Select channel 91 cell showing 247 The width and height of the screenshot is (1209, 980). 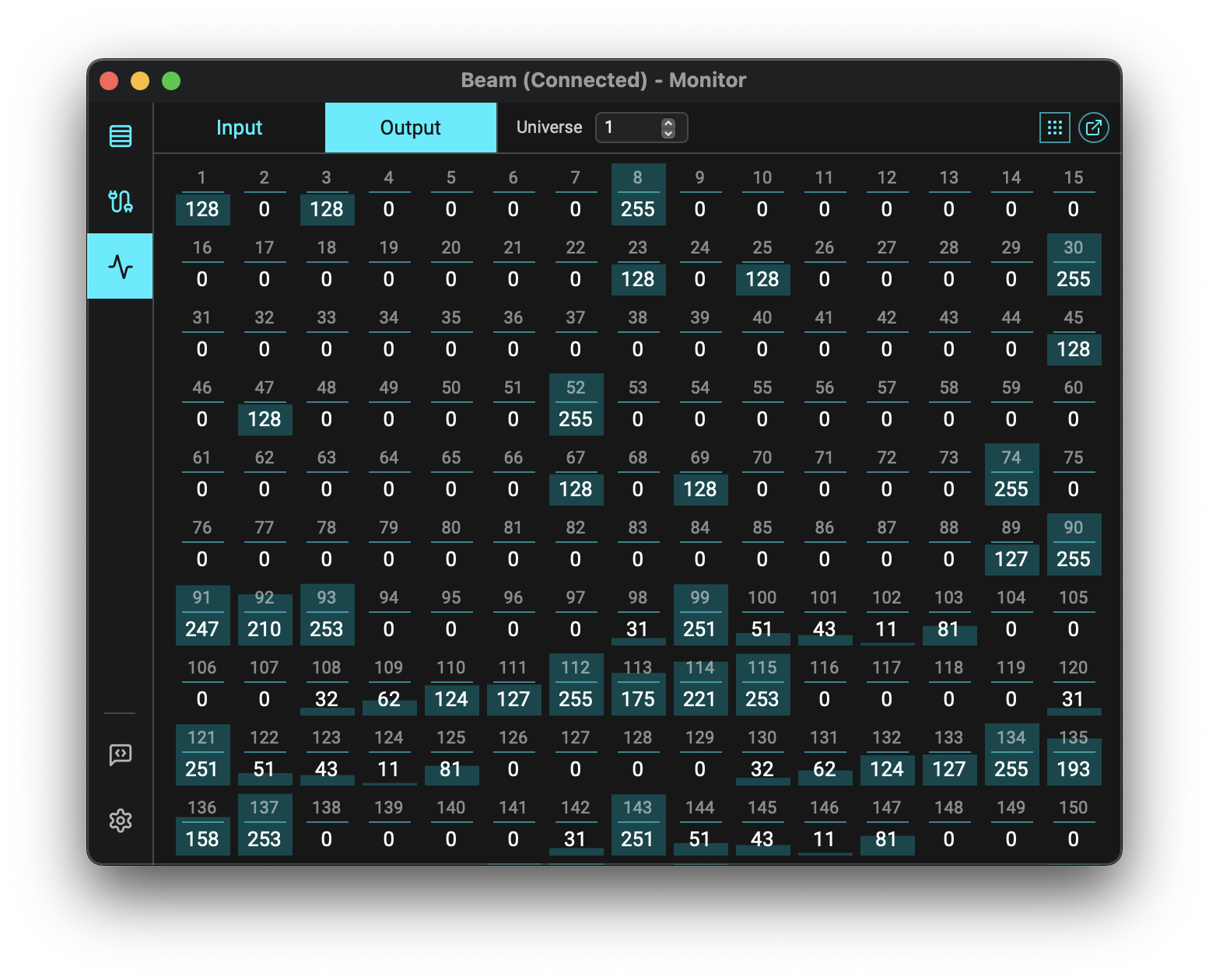tap(202, 614)
